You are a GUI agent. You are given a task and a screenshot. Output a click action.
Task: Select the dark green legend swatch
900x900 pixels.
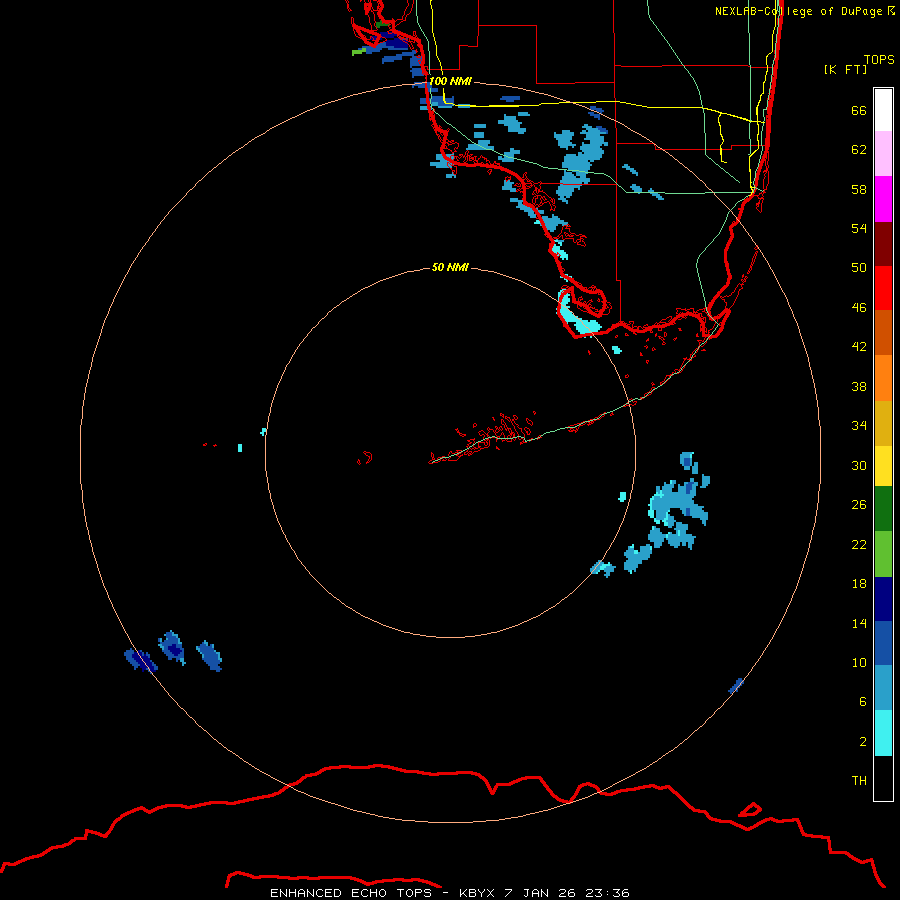pyautogui.click(x=883, y=509)
